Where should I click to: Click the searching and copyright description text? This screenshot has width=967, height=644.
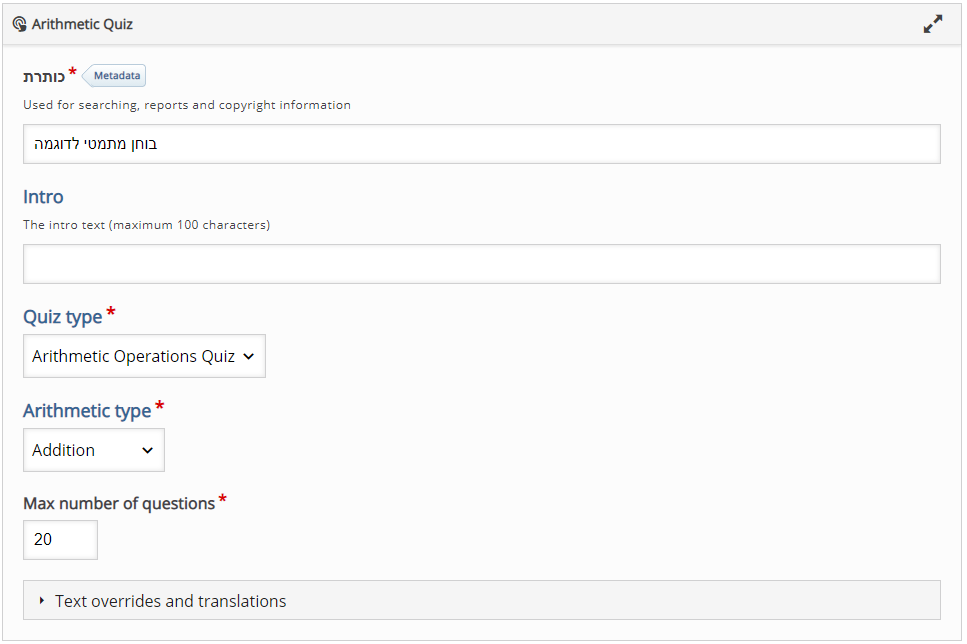[187, 105]
